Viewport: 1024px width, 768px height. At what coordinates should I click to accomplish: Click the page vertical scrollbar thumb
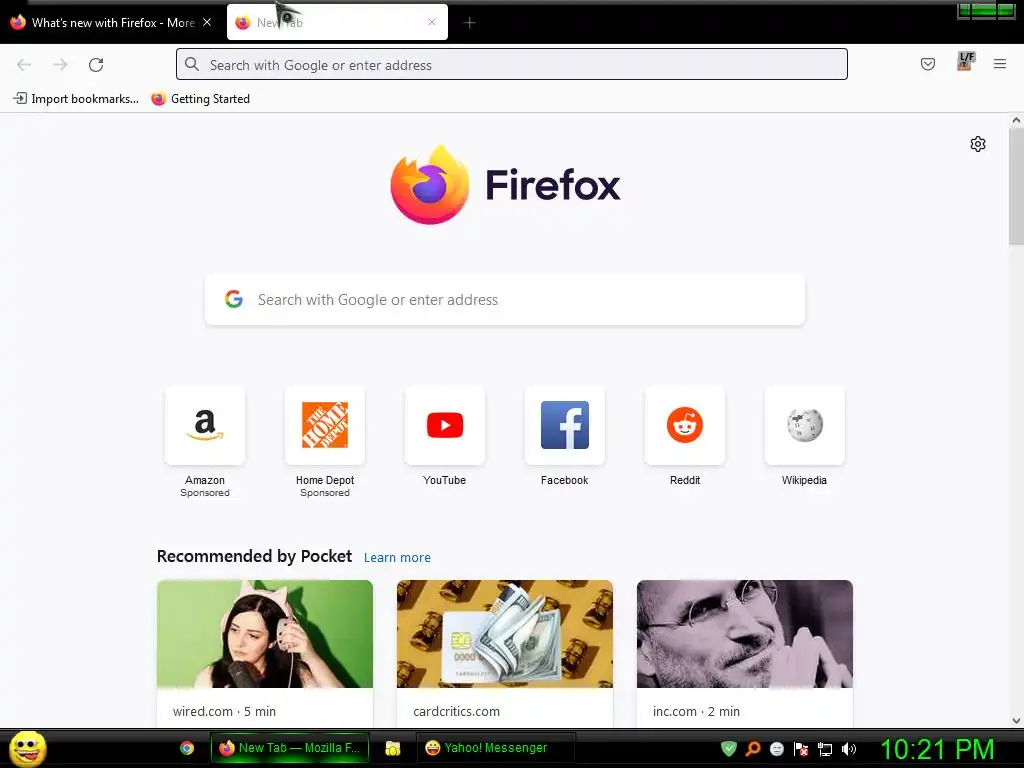point(1016,186)
